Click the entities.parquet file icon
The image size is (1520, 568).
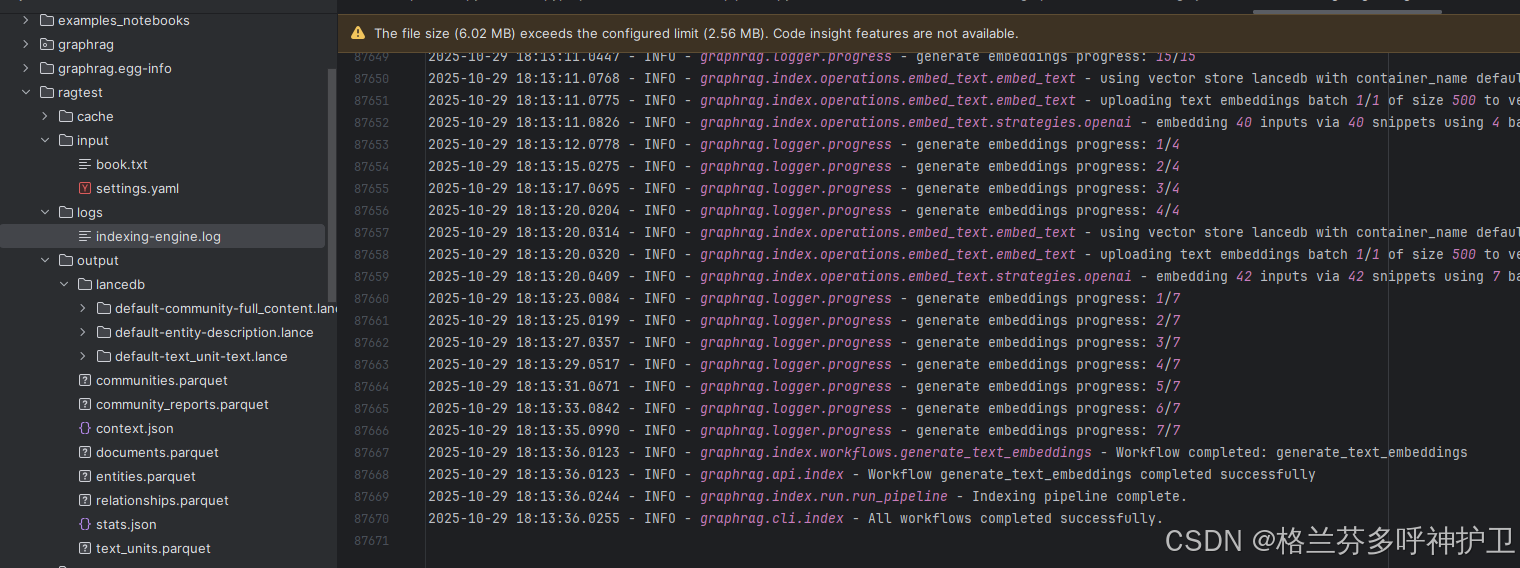tap(85, 476)
